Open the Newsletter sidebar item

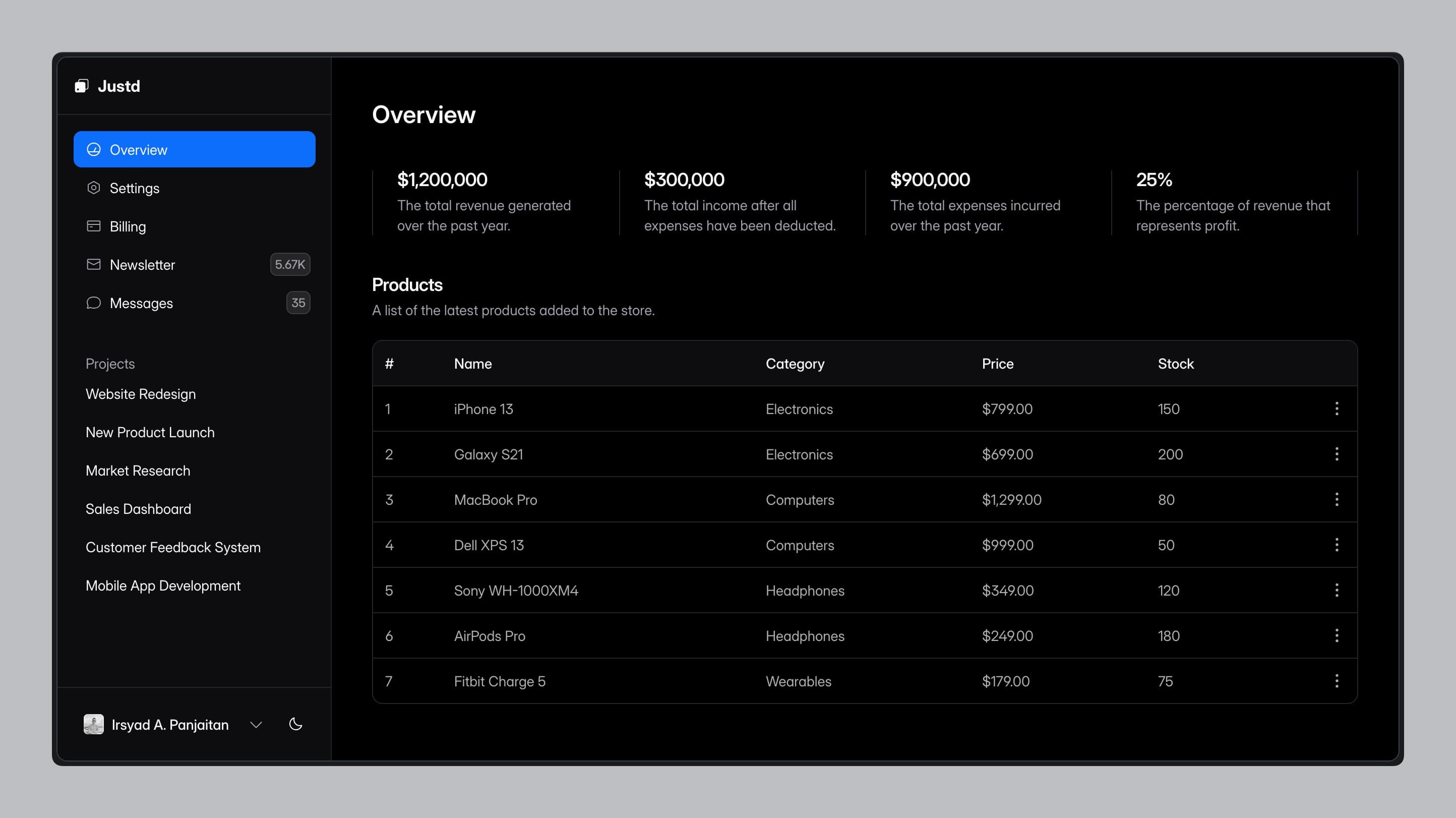pyautogui.click(x=143, y=265)
